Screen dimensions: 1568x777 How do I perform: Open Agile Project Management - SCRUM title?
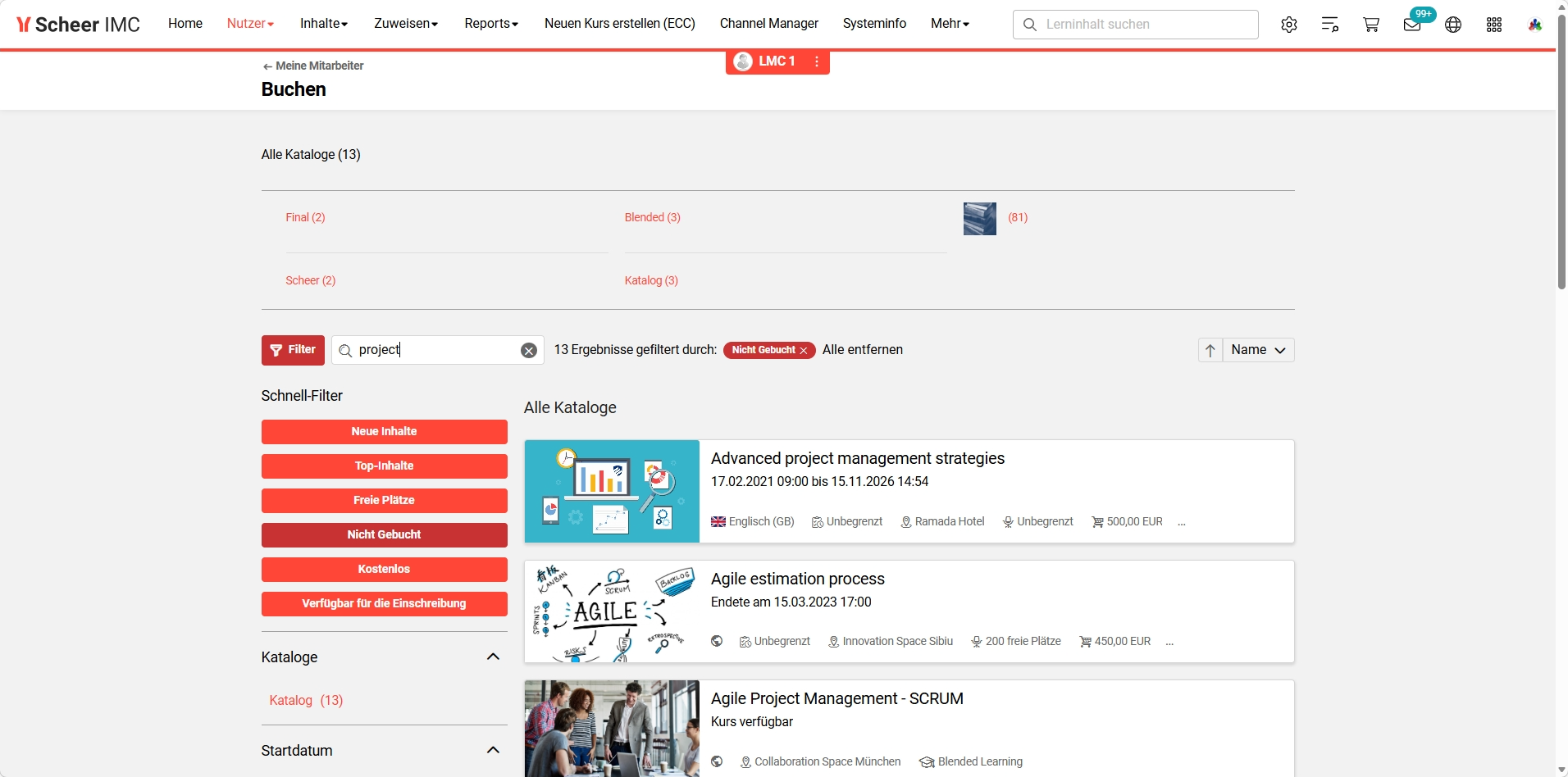[837, 698]
